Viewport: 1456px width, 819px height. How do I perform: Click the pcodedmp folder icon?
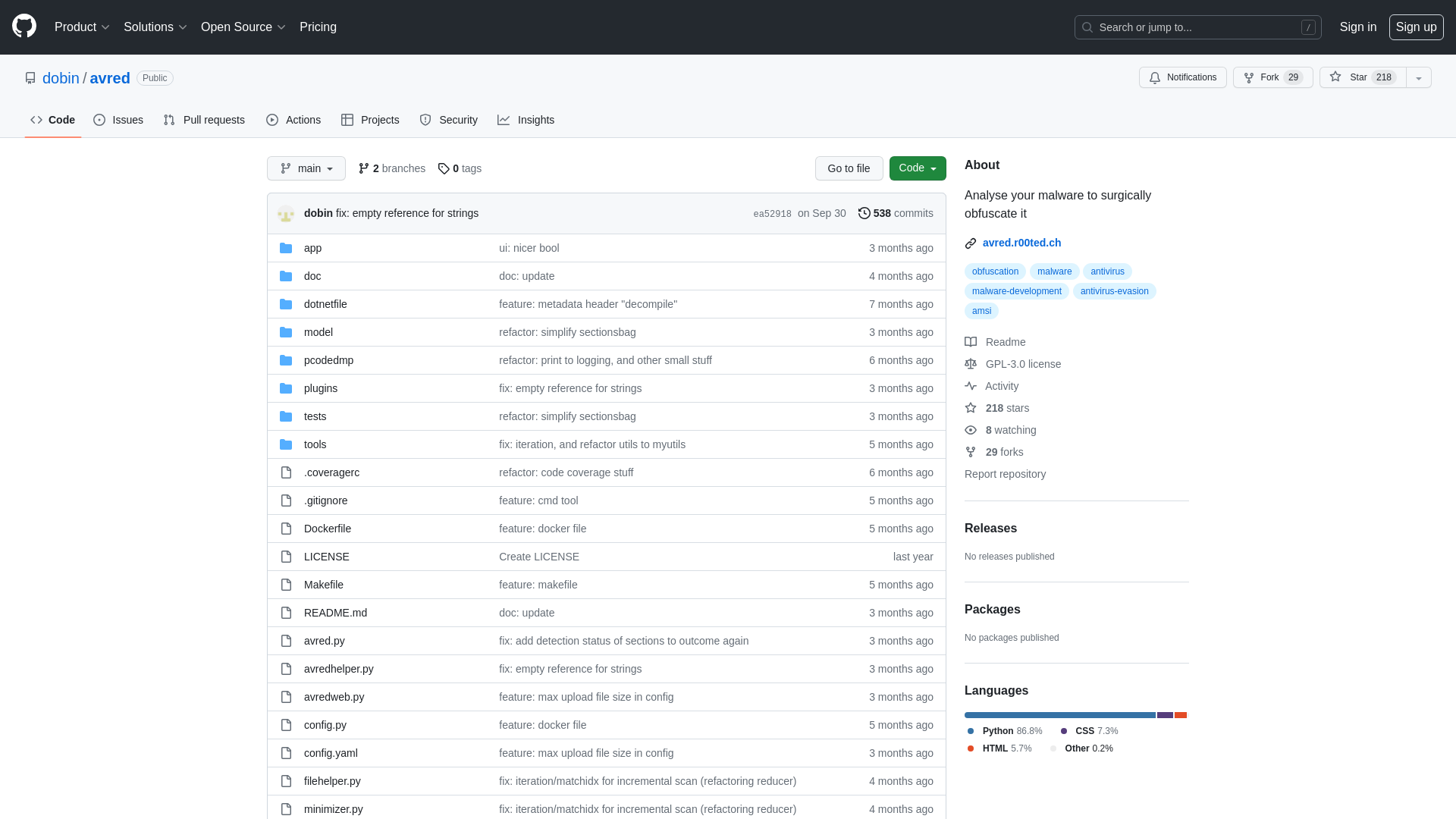(x=286, y=360)
